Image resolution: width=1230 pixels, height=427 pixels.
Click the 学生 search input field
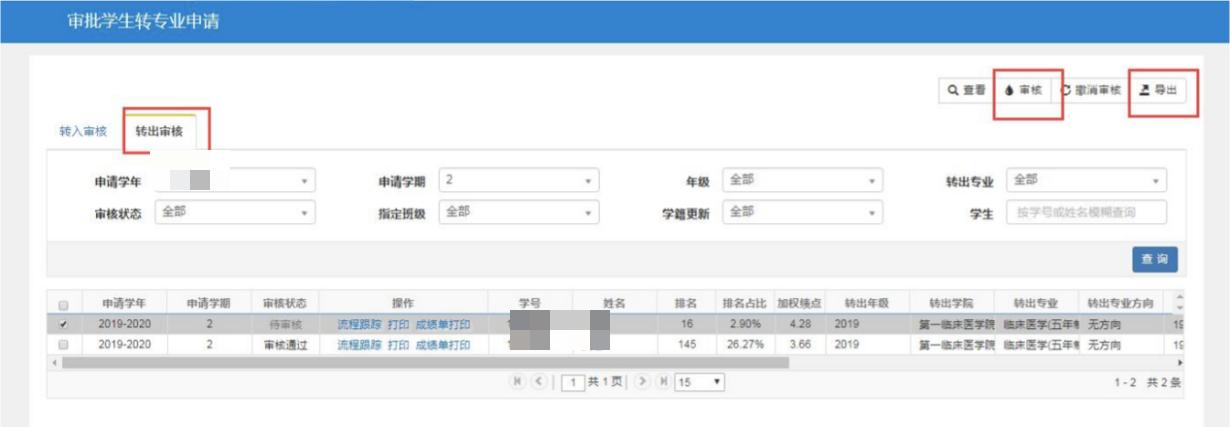1086,213
